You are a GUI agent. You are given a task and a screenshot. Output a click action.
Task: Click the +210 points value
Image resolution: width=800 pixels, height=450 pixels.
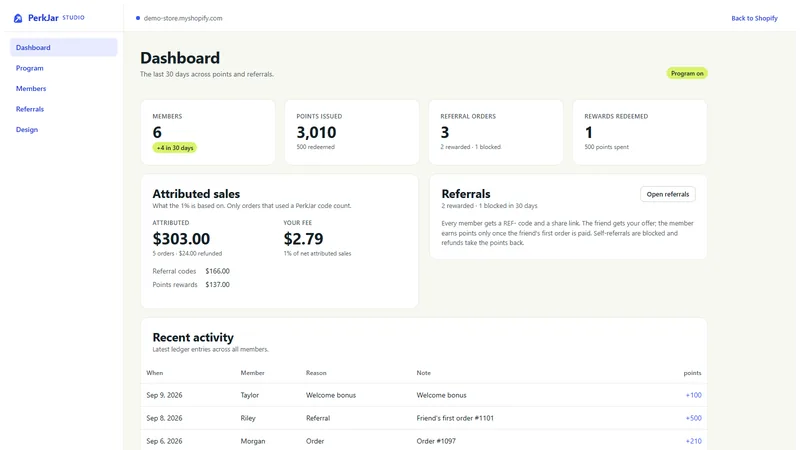click(693, 441)
